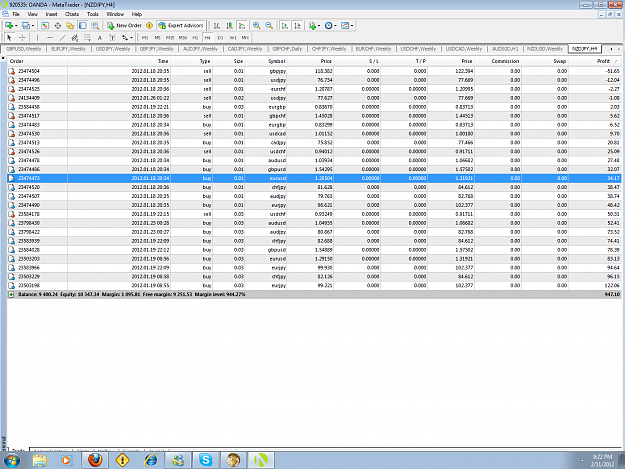Open the Tools menu
The height and width of the screenshot is (469, 625).
[x=93, y=14]
